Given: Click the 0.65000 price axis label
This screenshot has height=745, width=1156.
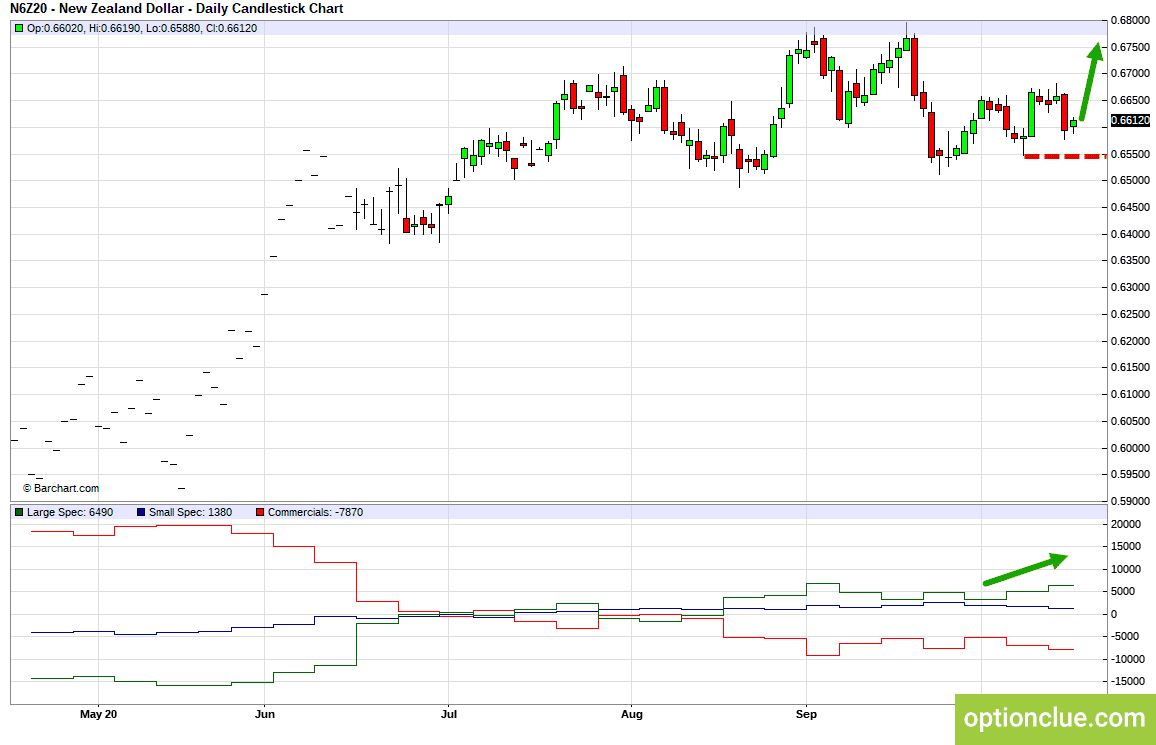Looking at the screenshot, I should click(x=1130, y=181).
